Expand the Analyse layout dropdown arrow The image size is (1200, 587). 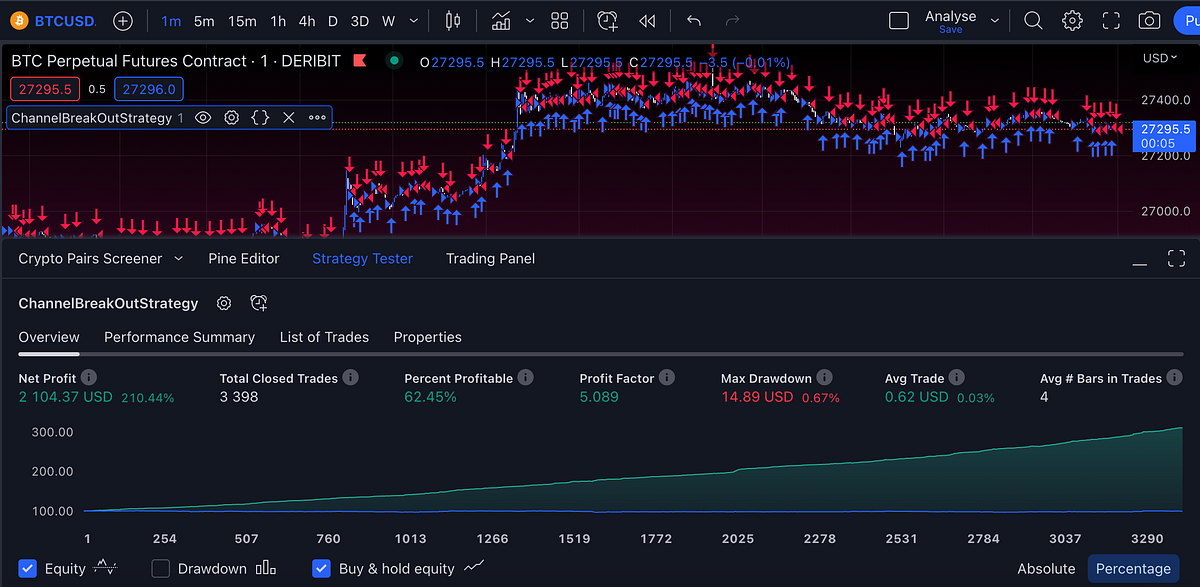(995, 20)
